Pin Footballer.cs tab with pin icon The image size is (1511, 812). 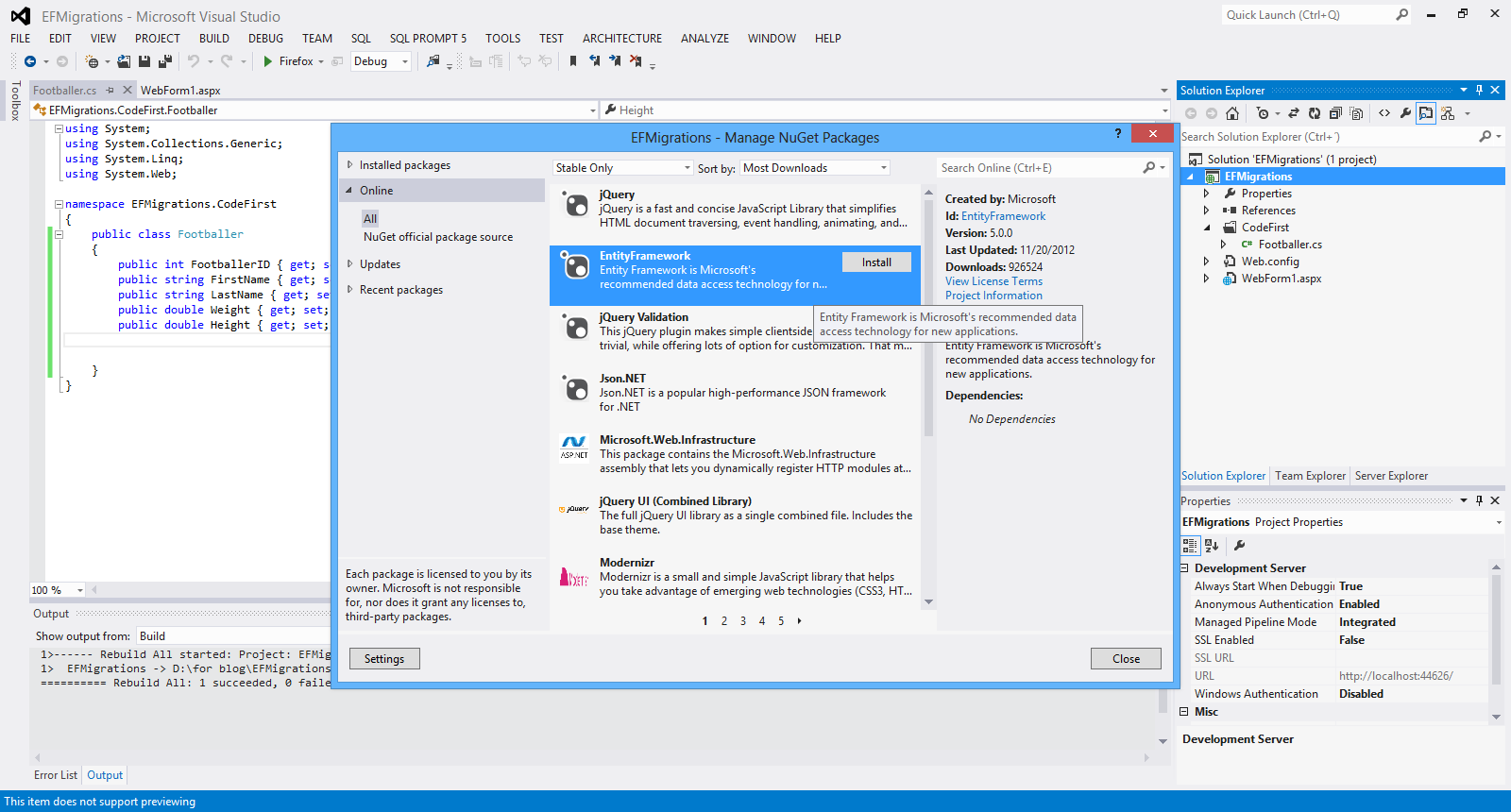coord(110,91)
